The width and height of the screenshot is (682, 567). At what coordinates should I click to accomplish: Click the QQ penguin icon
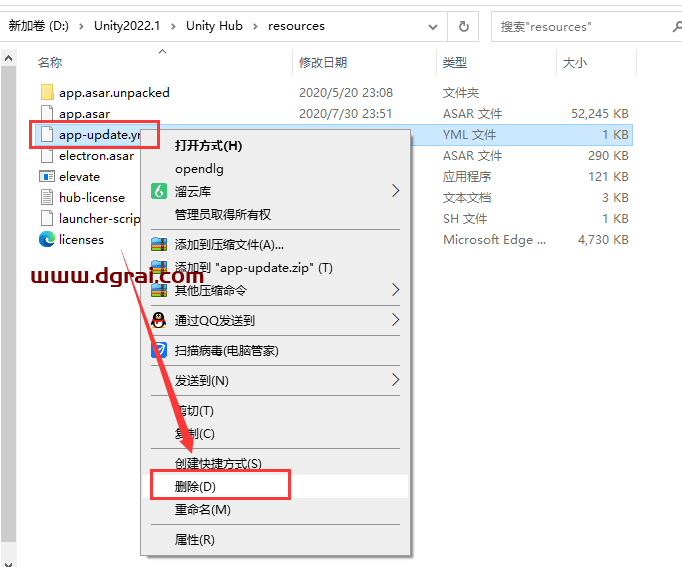(159, 320)
